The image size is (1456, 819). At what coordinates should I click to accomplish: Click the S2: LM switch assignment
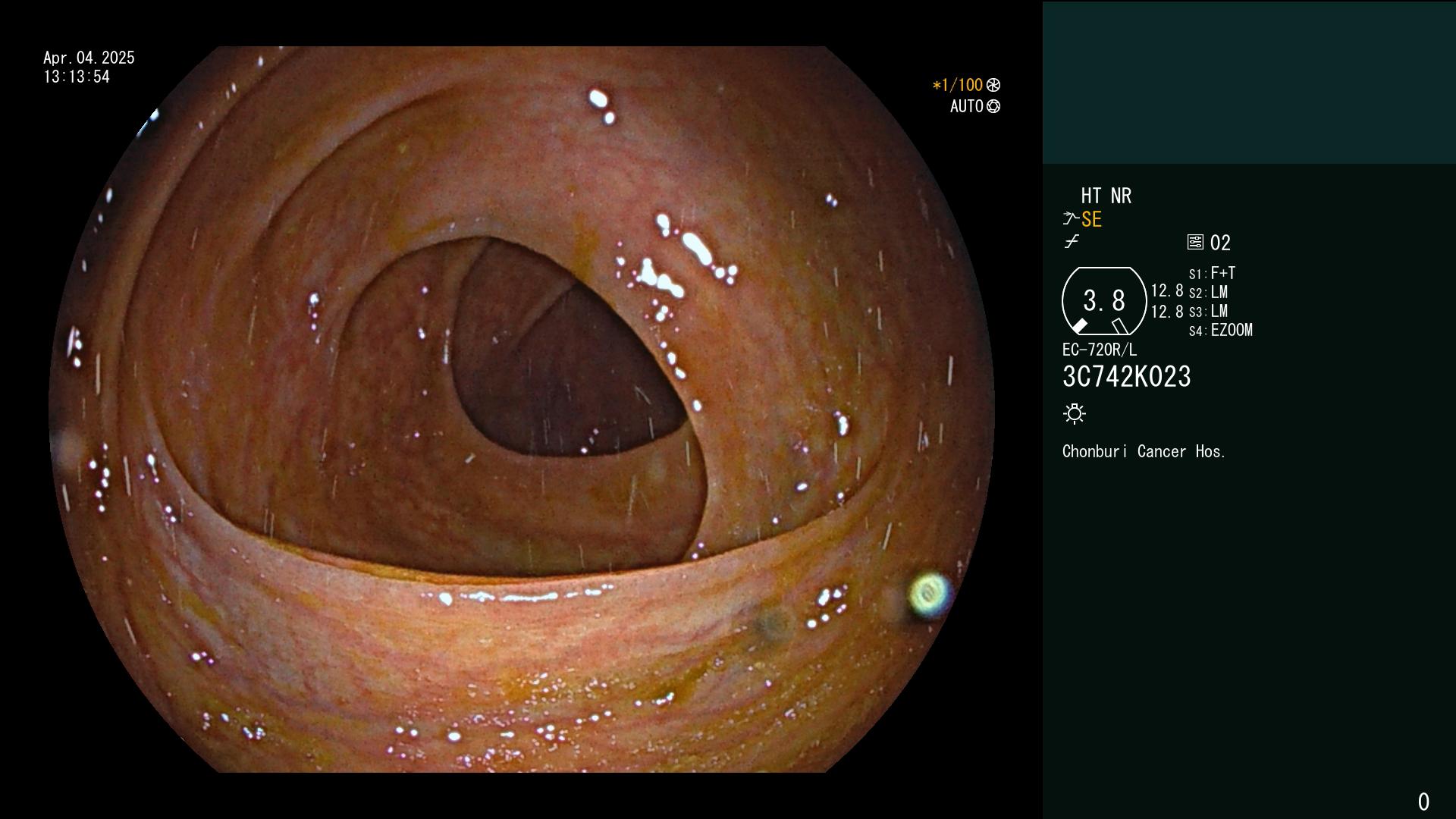tap(1208, 292)
